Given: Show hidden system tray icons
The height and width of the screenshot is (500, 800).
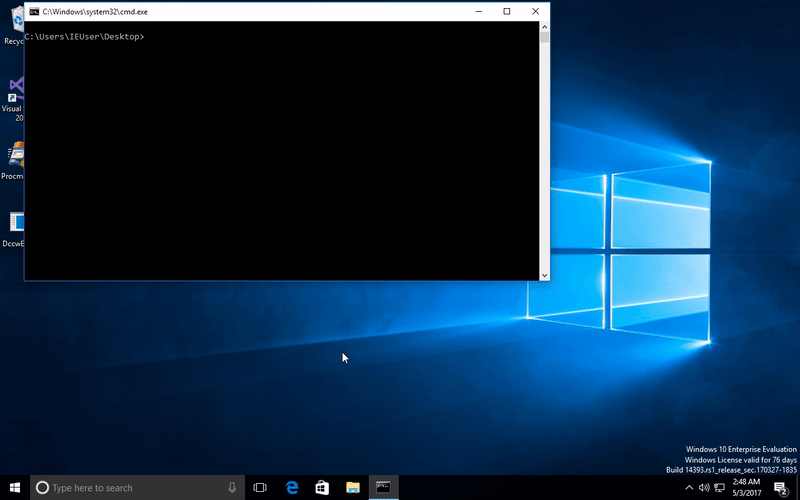Looking at the screenshot, I should click(x=689, y=488).
